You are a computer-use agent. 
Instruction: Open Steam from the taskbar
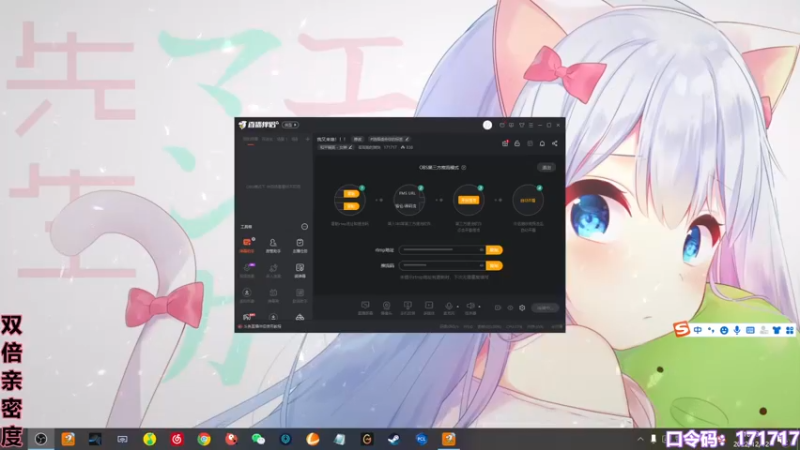394,439
